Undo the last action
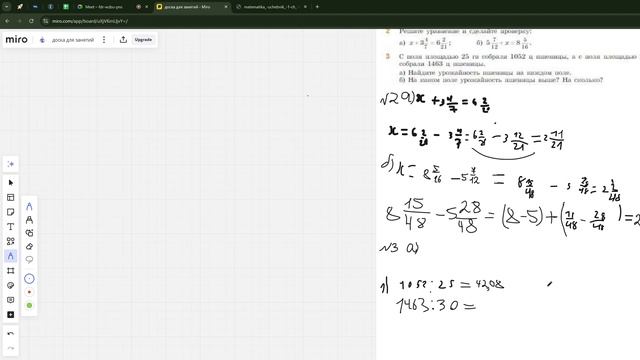 point(11,333)
